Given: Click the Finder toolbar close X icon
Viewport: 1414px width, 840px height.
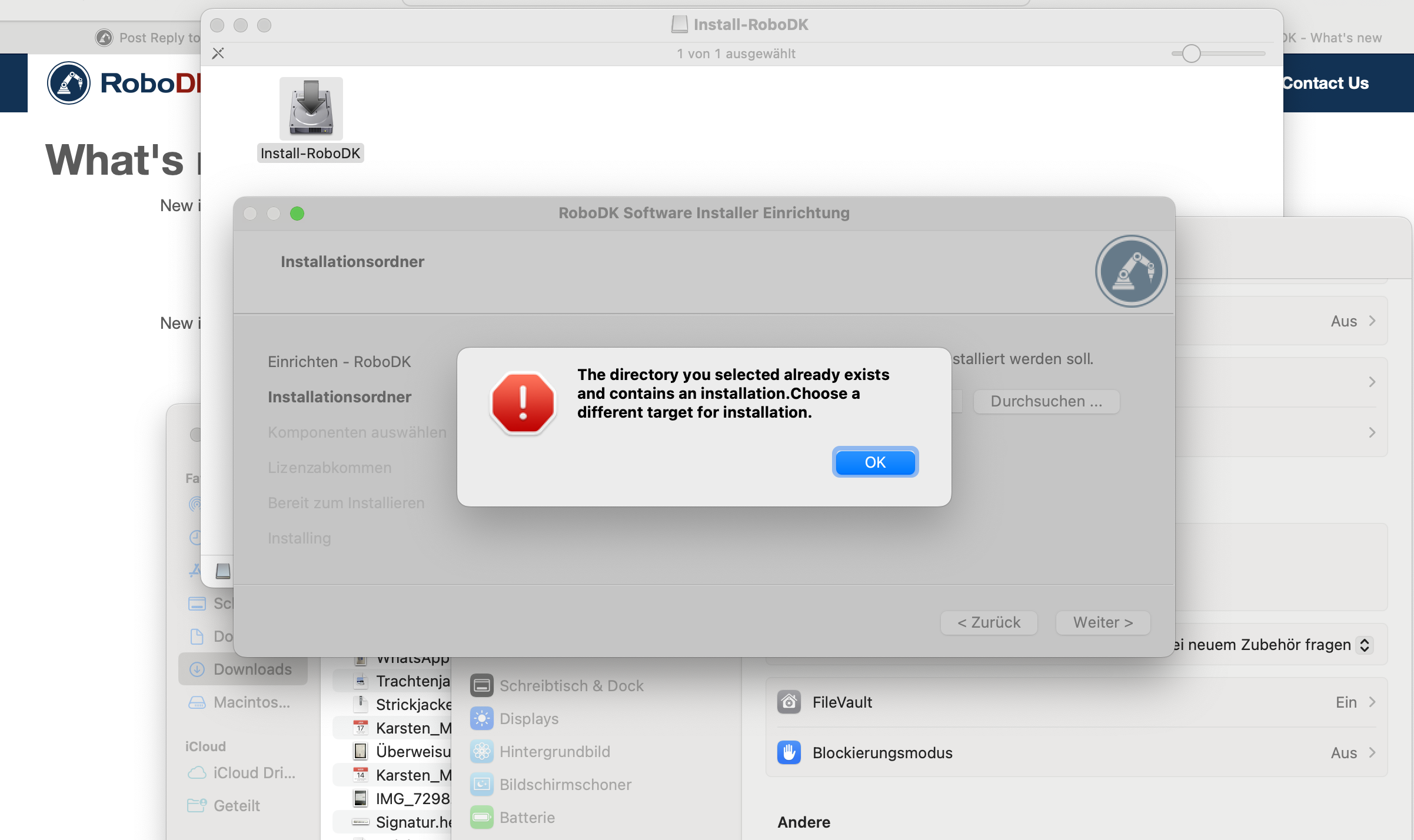Looking at the screenshot, I should click(x=218, y=54).
